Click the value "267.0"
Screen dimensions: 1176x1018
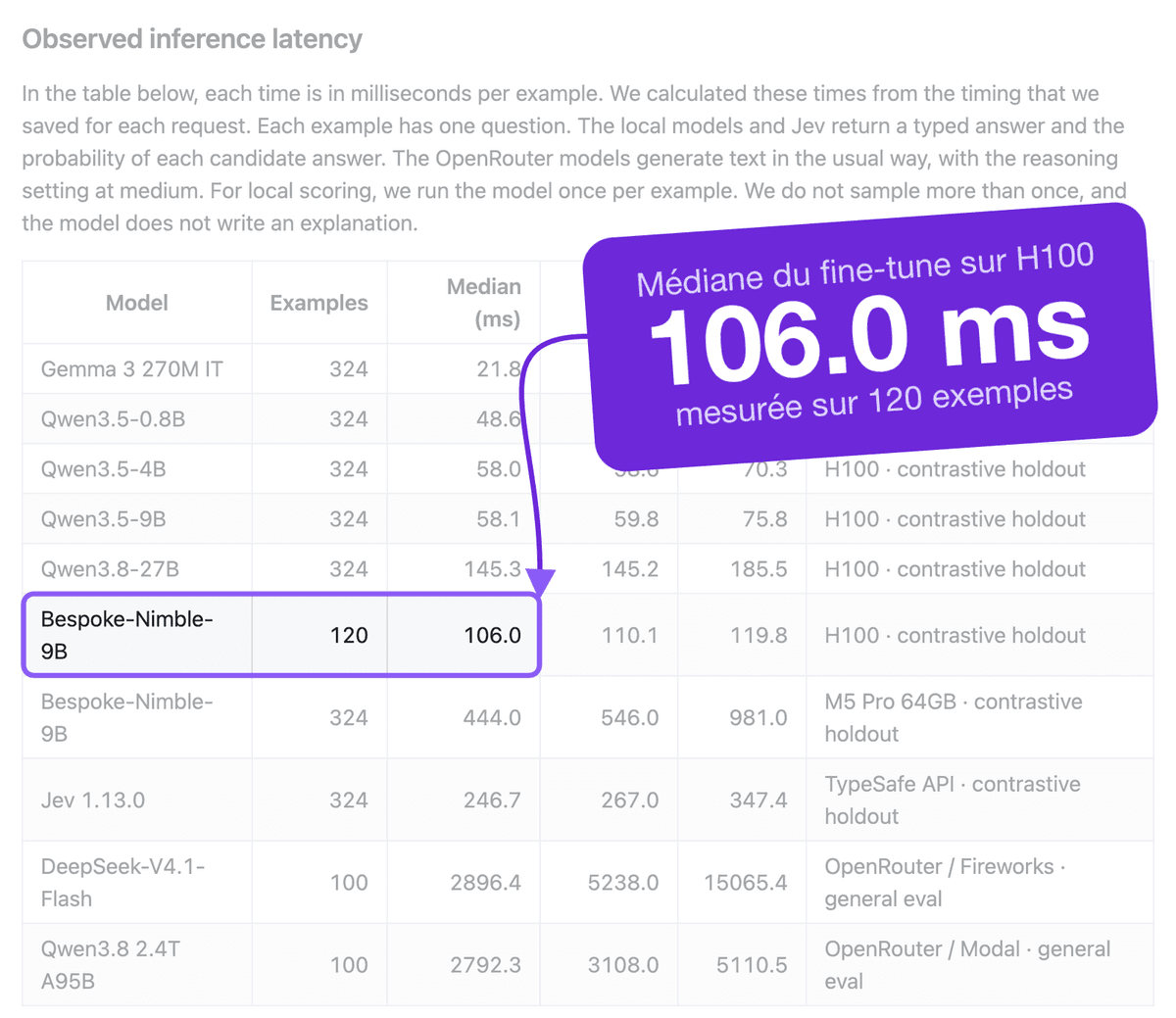point(630,800)
